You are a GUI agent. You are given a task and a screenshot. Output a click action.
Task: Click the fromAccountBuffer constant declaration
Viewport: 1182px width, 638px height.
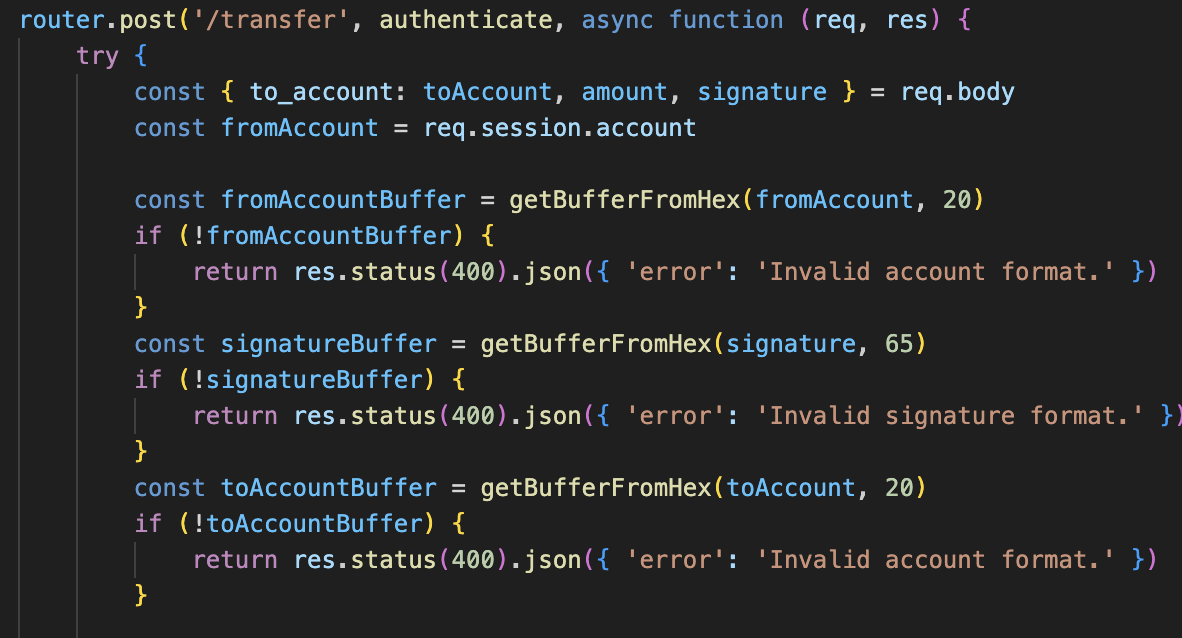[343, 200]
